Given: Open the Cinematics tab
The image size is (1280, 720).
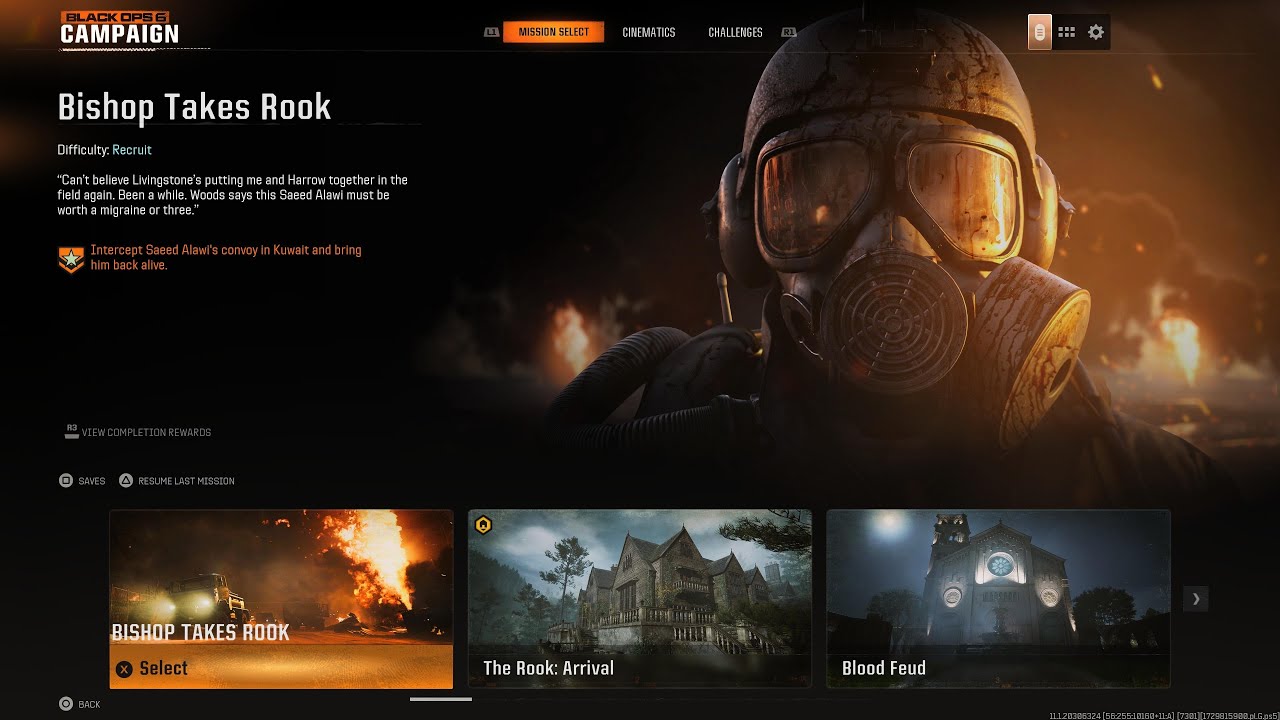Looking at the screenshot, I should (x=649, y=32).
